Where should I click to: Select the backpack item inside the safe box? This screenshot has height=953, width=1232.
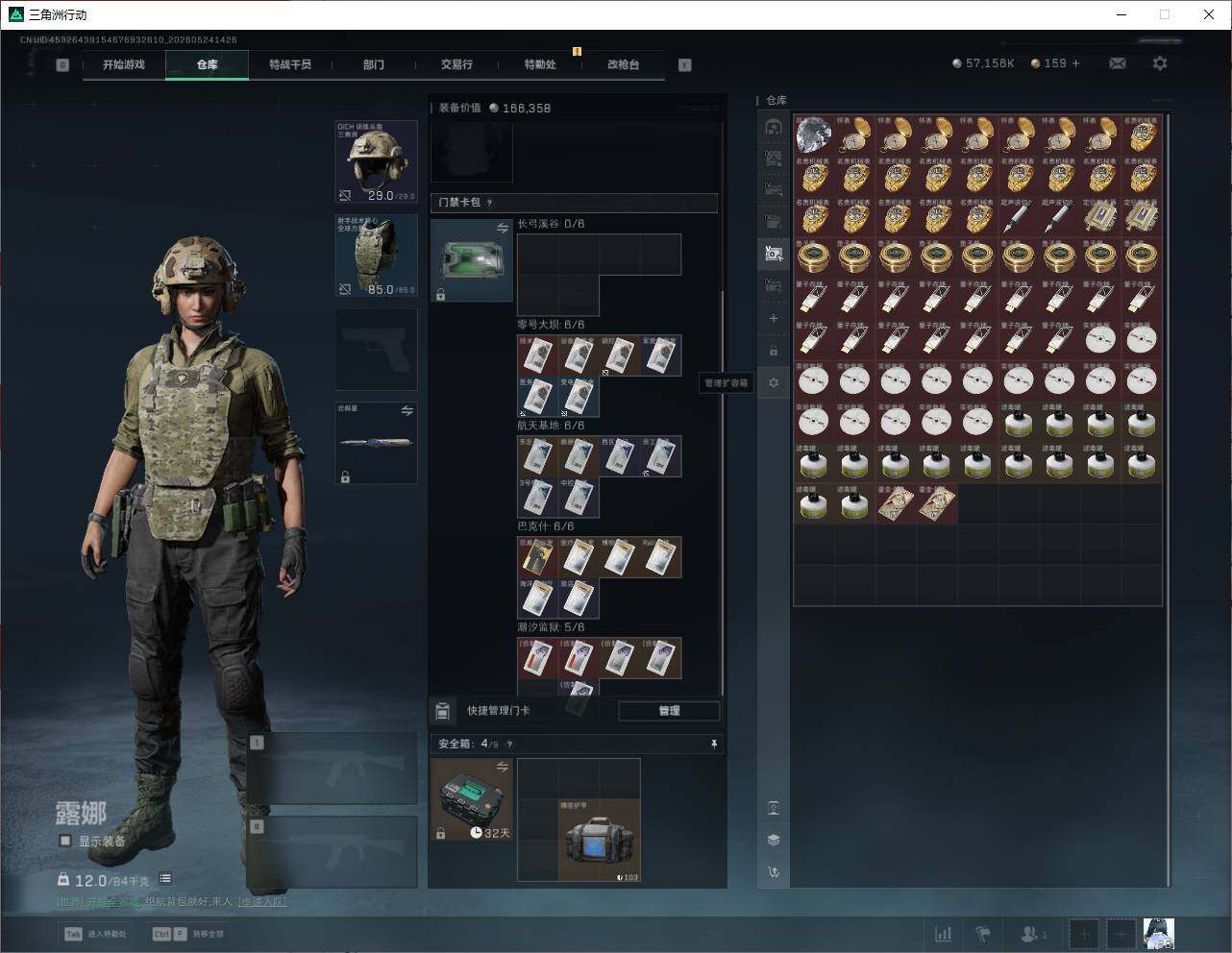click(600, 841)
